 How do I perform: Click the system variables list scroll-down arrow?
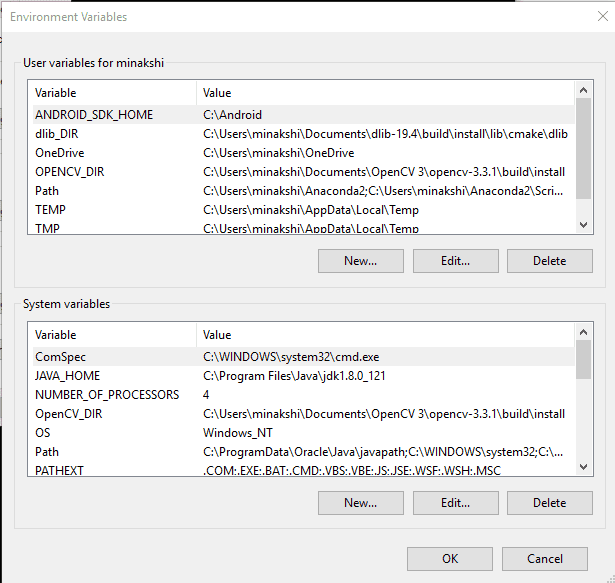click(x=584, y=467)
